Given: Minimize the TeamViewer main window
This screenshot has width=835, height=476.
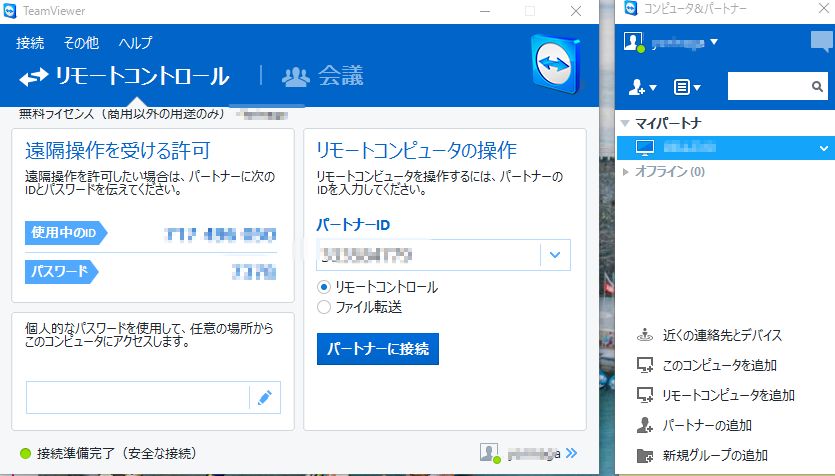Looking at the screenshot, I should [485, 11].
